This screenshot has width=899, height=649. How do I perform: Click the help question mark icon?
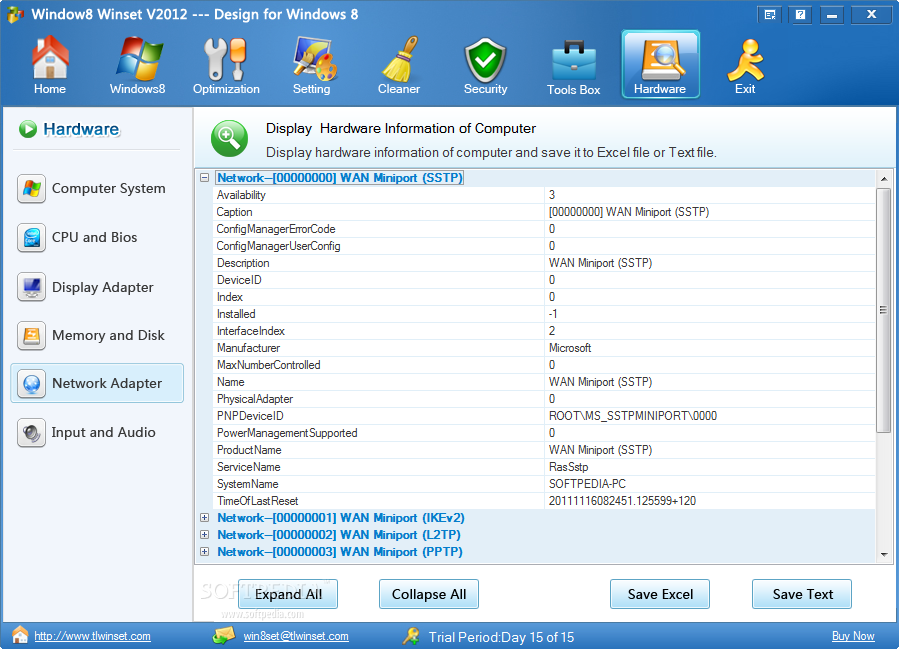[800, 15]
